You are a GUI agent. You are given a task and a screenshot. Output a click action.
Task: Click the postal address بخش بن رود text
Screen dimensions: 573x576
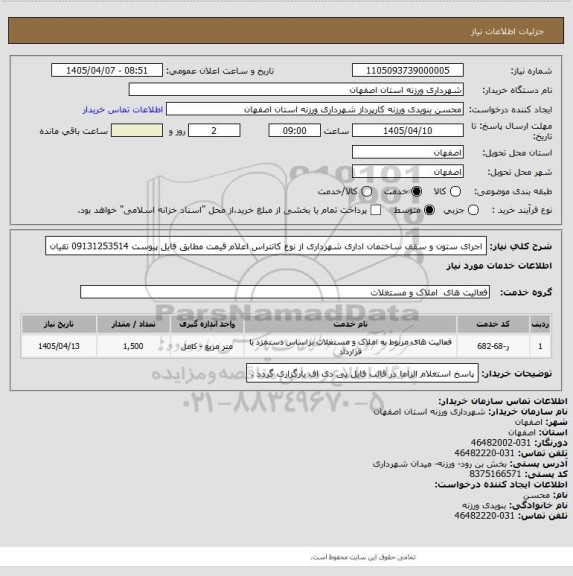pos(440,464)
